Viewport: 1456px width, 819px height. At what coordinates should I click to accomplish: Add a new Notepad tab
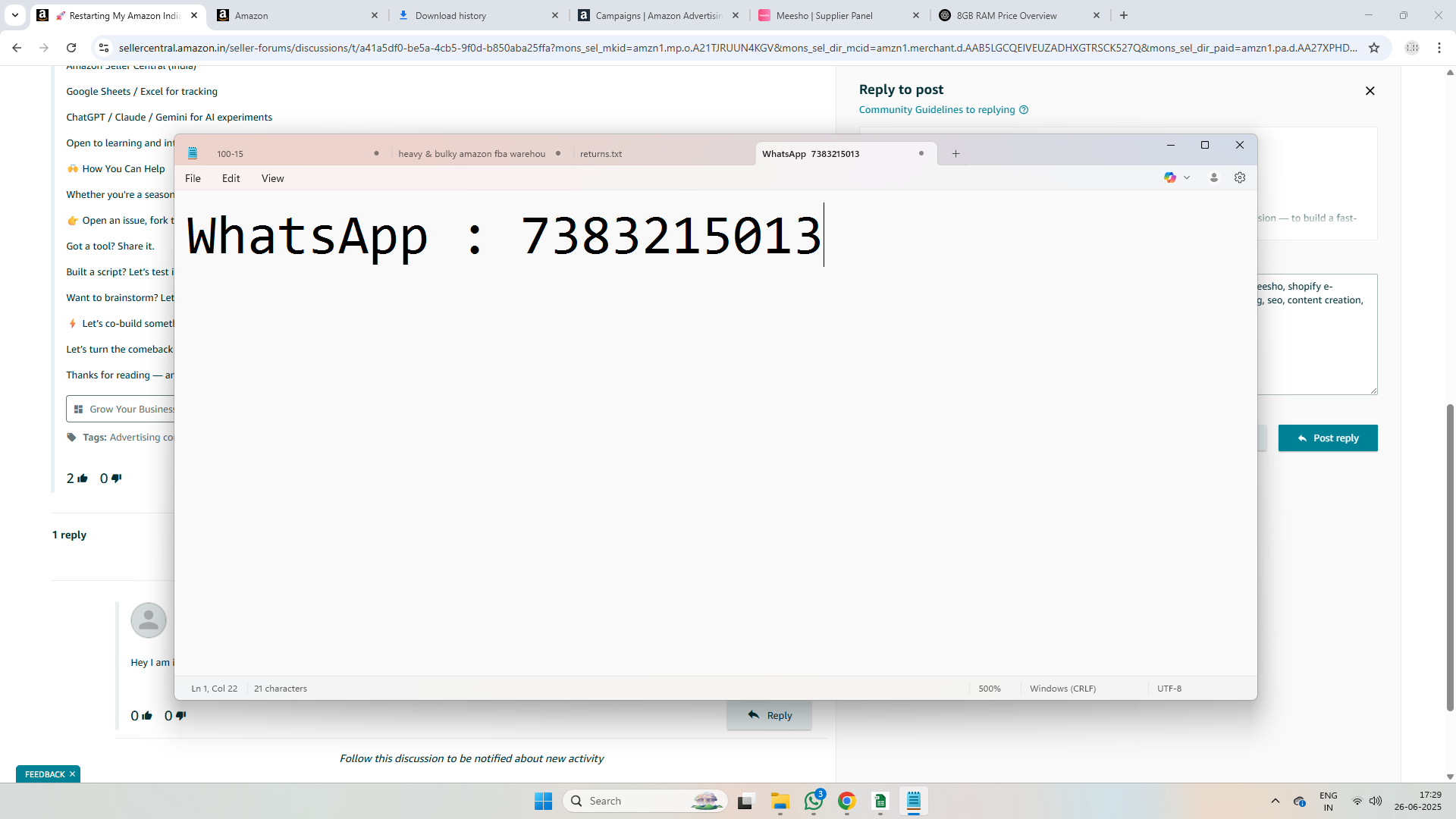point(955,153)
